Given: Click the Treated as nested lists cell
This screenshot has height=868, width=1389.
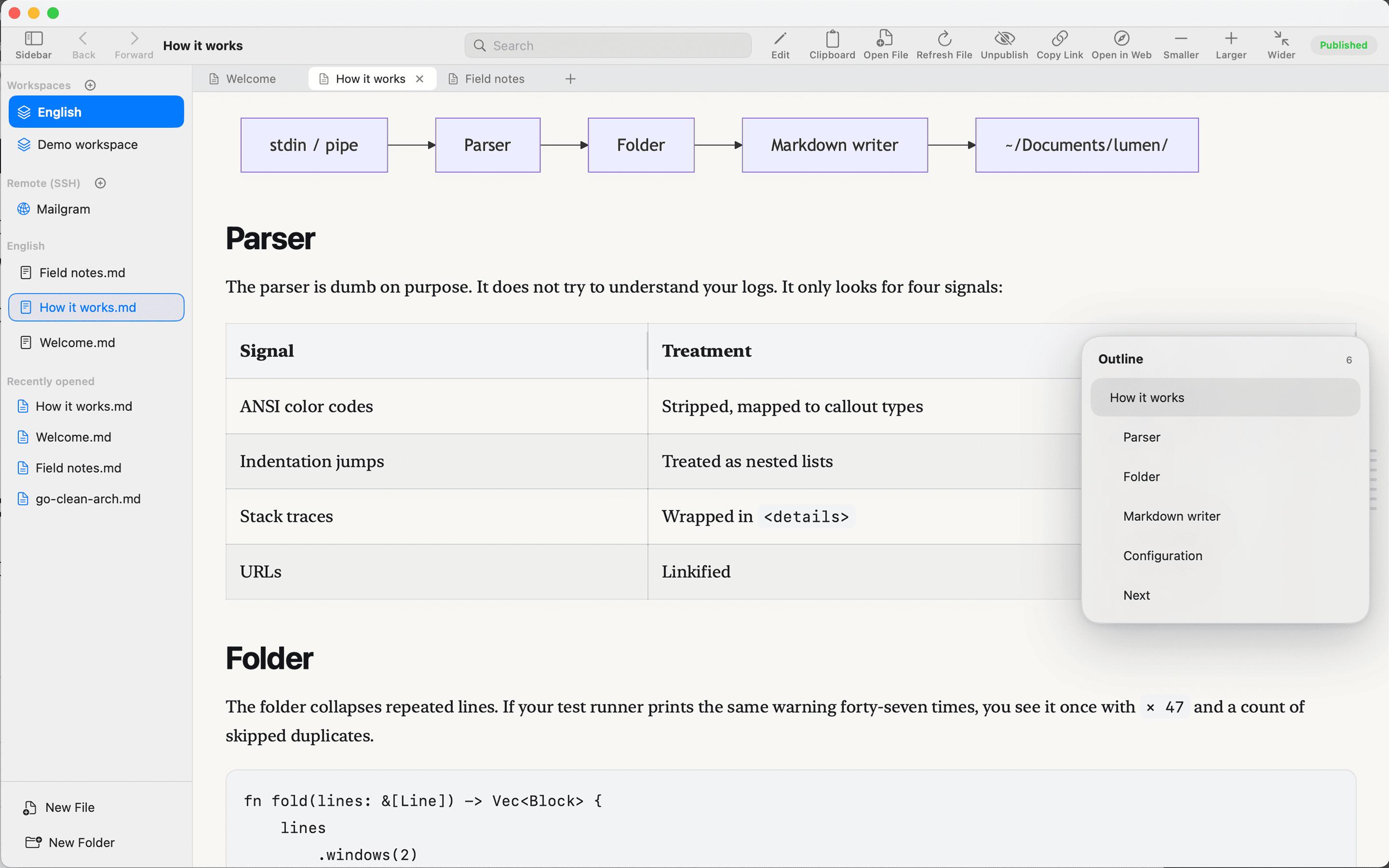Looking at the screenshot, I should (x=864, y=461).
